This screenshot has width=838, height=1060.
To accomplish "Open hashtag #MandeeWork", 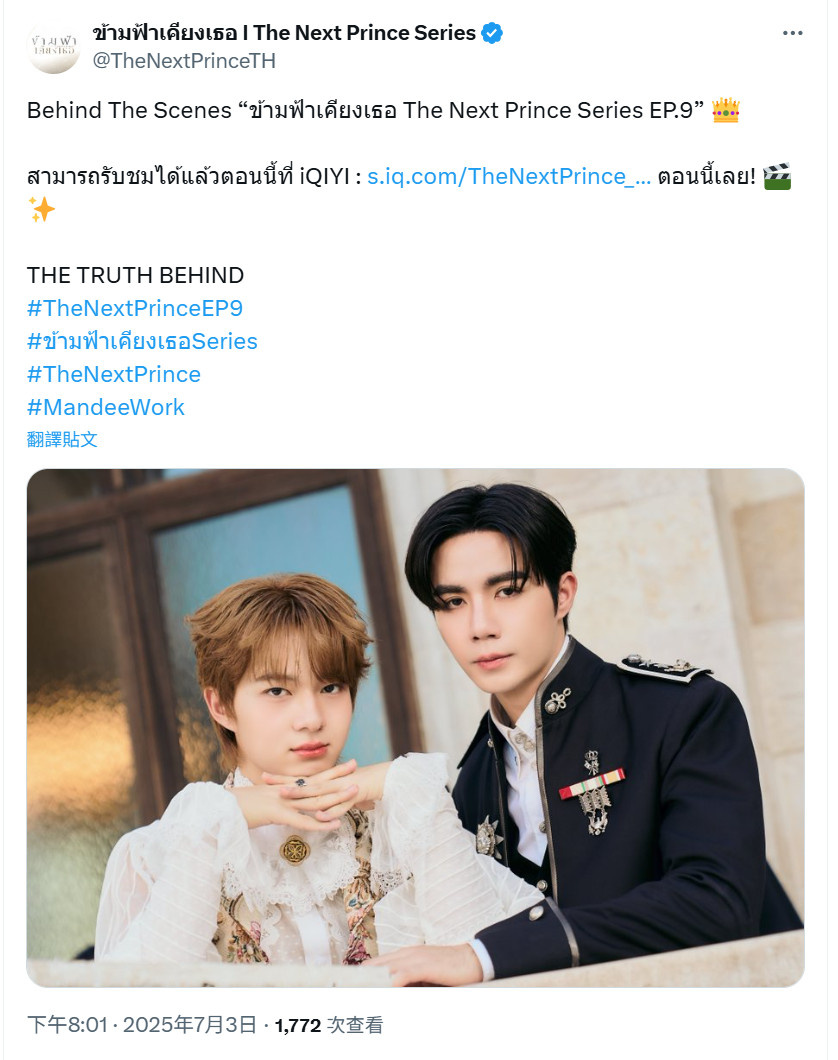I will coord(106,408).
